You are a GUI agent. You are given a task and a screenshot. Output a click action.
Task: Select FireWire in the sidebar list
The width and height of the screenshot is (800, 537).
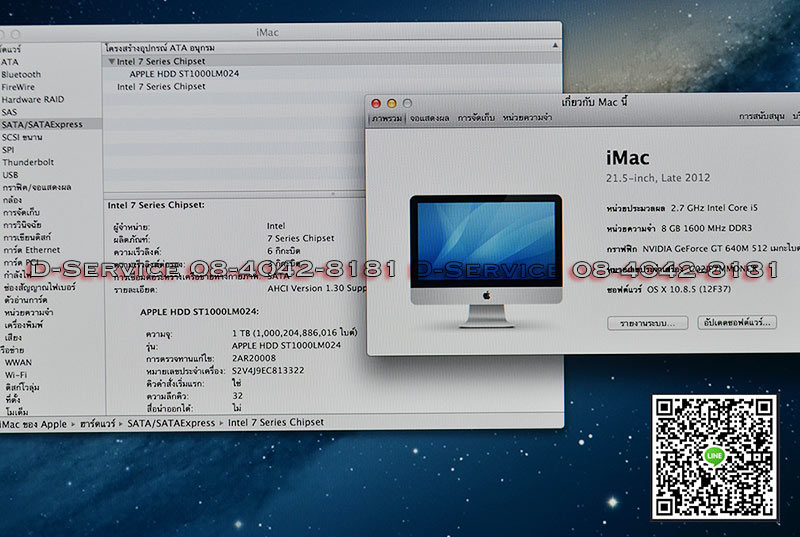(18, 87)
